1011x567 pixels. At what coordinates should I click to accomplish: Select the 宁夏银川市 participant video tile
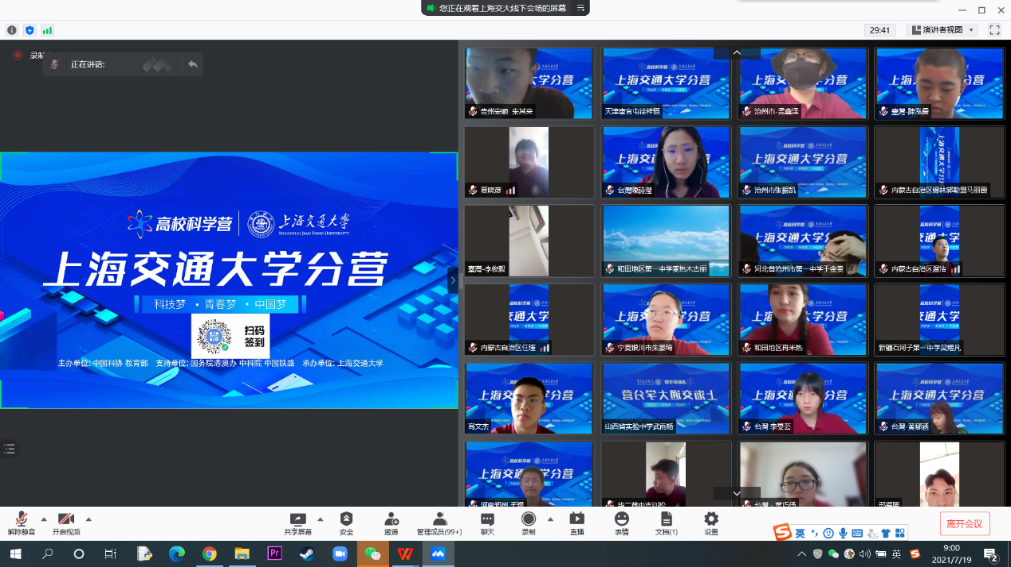click(665, 319)
